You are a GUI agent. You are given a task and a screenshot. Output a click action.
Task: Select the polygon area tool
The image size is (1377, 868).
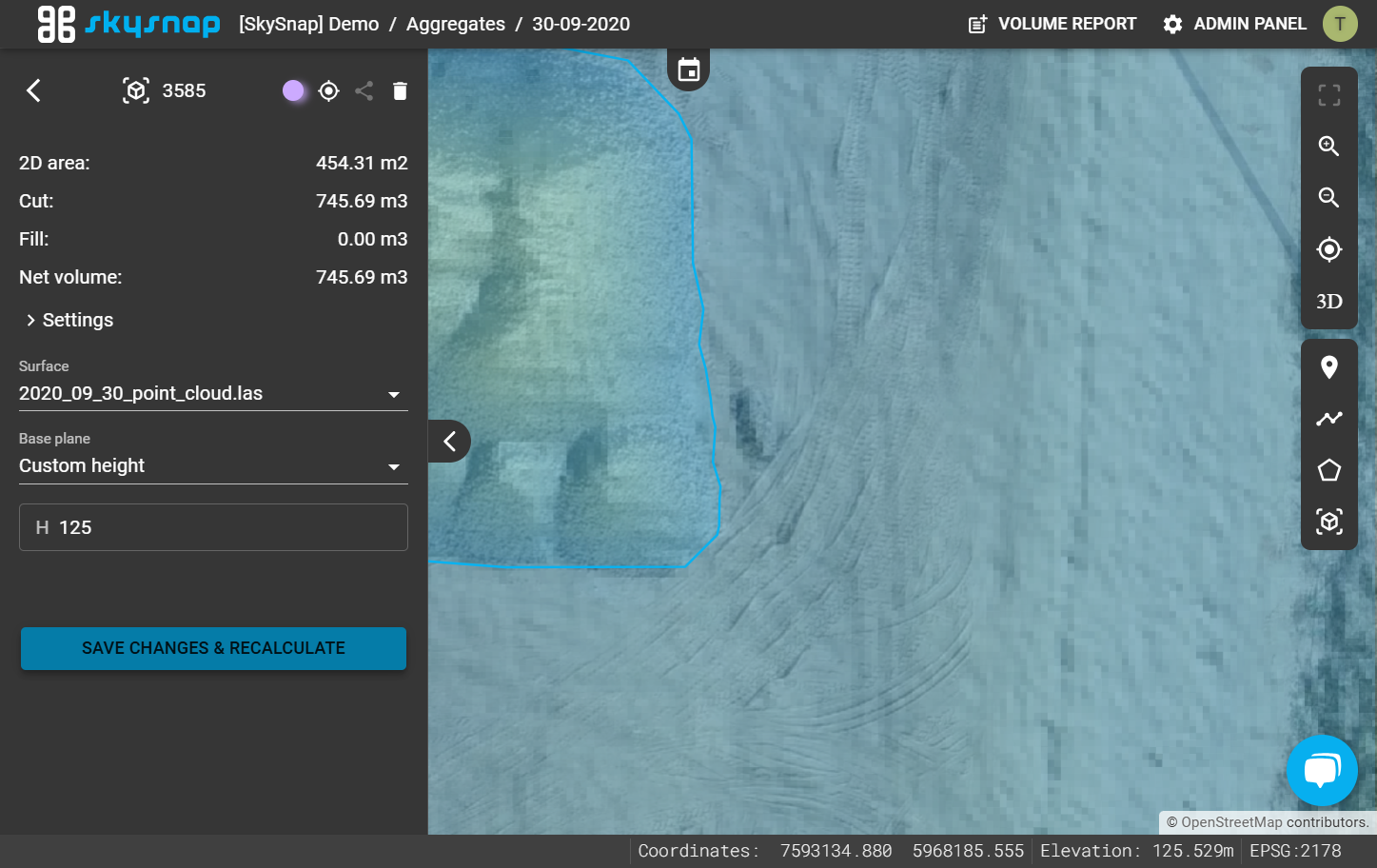pos(1329,470)
